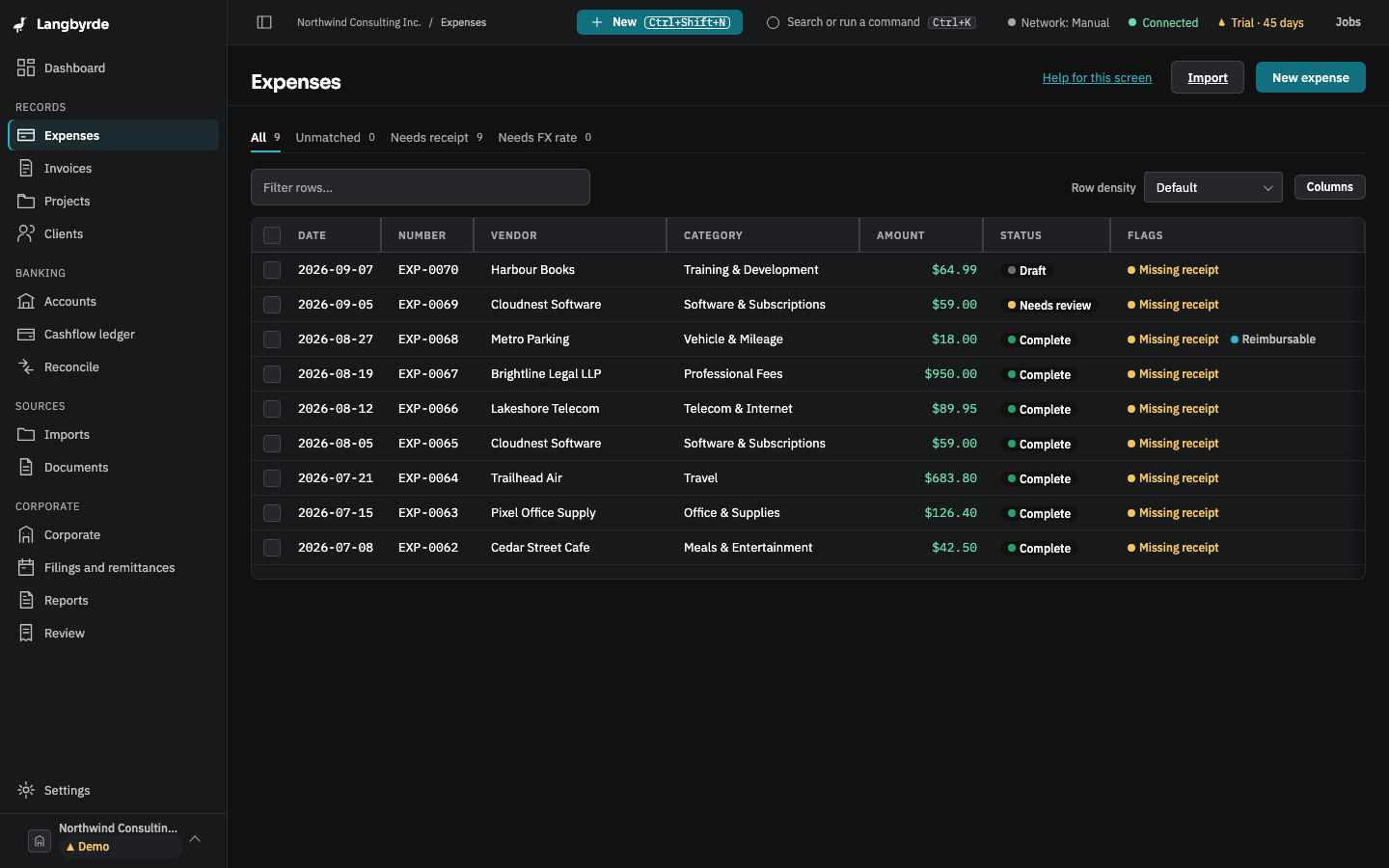Image resolution: width=1389 pixels, height=868 pixels.
Task: Click the New expense button
Action: pos(1310,77)
